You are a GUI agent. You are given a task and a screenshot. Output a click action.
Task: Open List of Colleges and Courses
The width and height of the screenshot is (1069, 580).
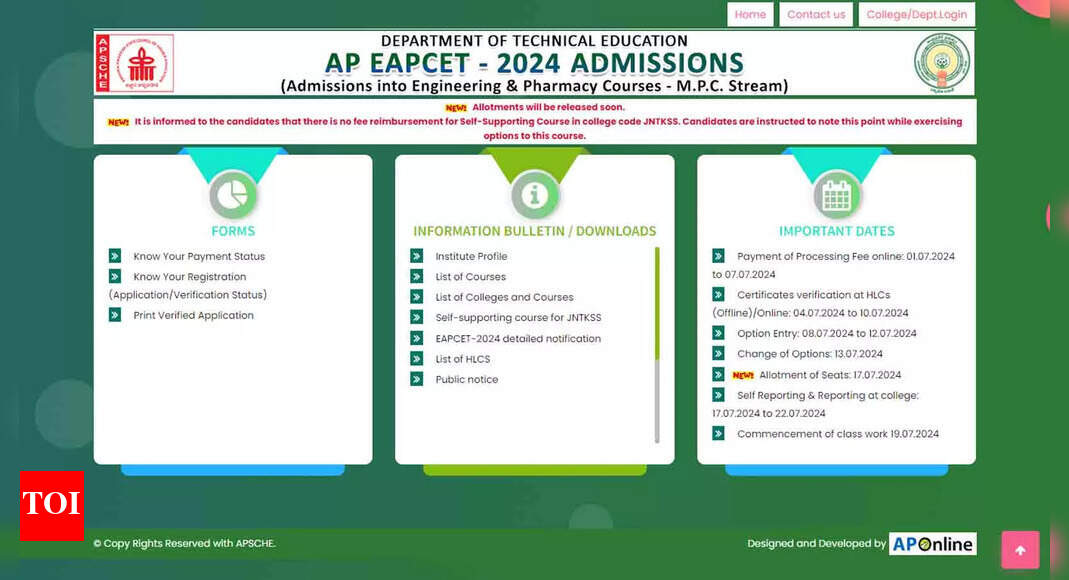[x=504, y=297]
